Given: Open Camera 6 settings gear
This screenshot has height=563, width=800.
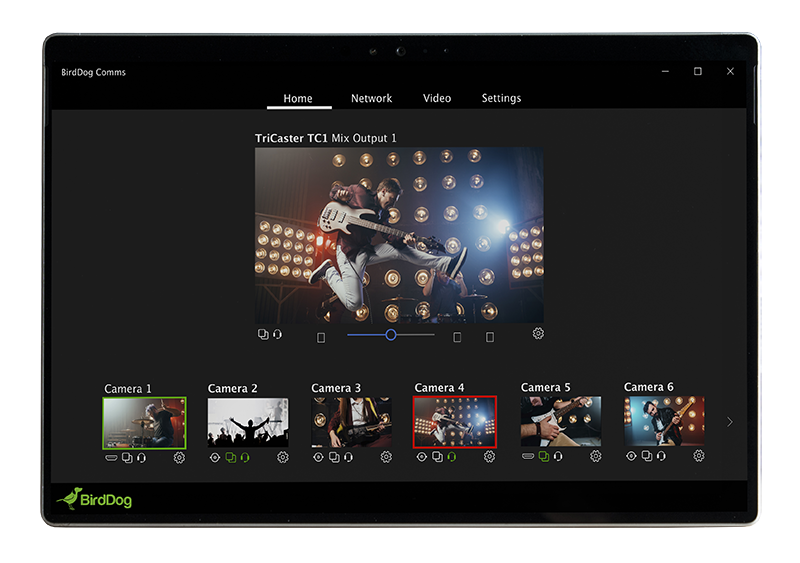Looking at the screenshot, I should click(x=699, y=456).
